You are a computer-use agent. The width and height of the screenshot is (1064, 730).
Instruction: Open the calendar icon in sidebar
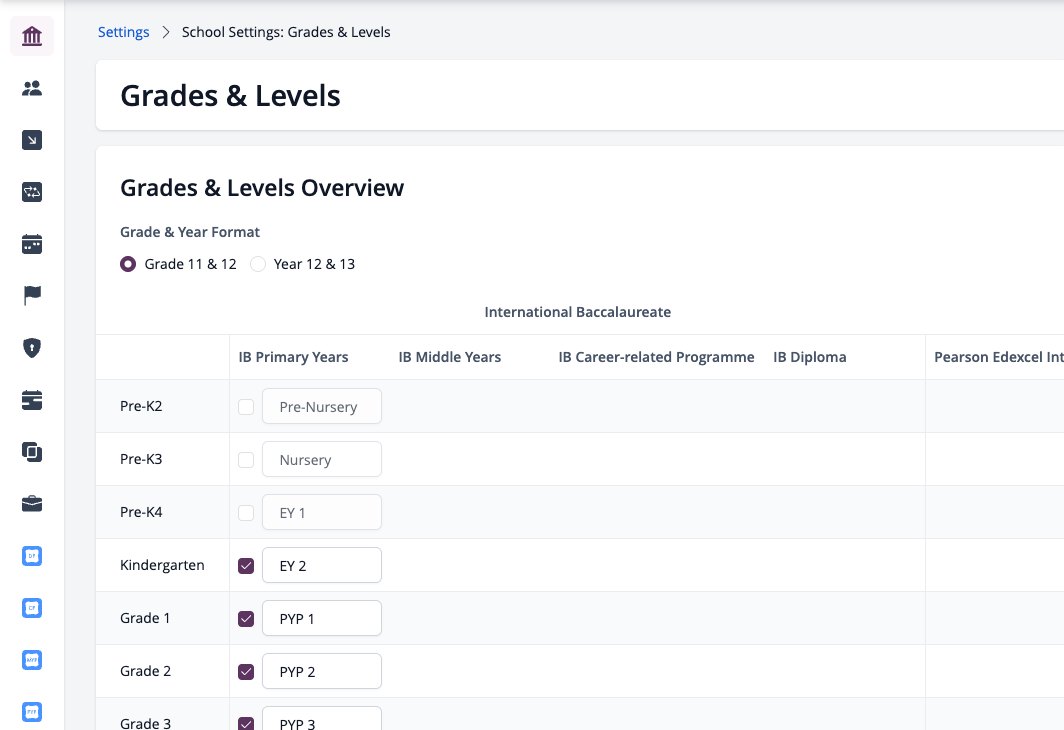(x=32, y=244)
